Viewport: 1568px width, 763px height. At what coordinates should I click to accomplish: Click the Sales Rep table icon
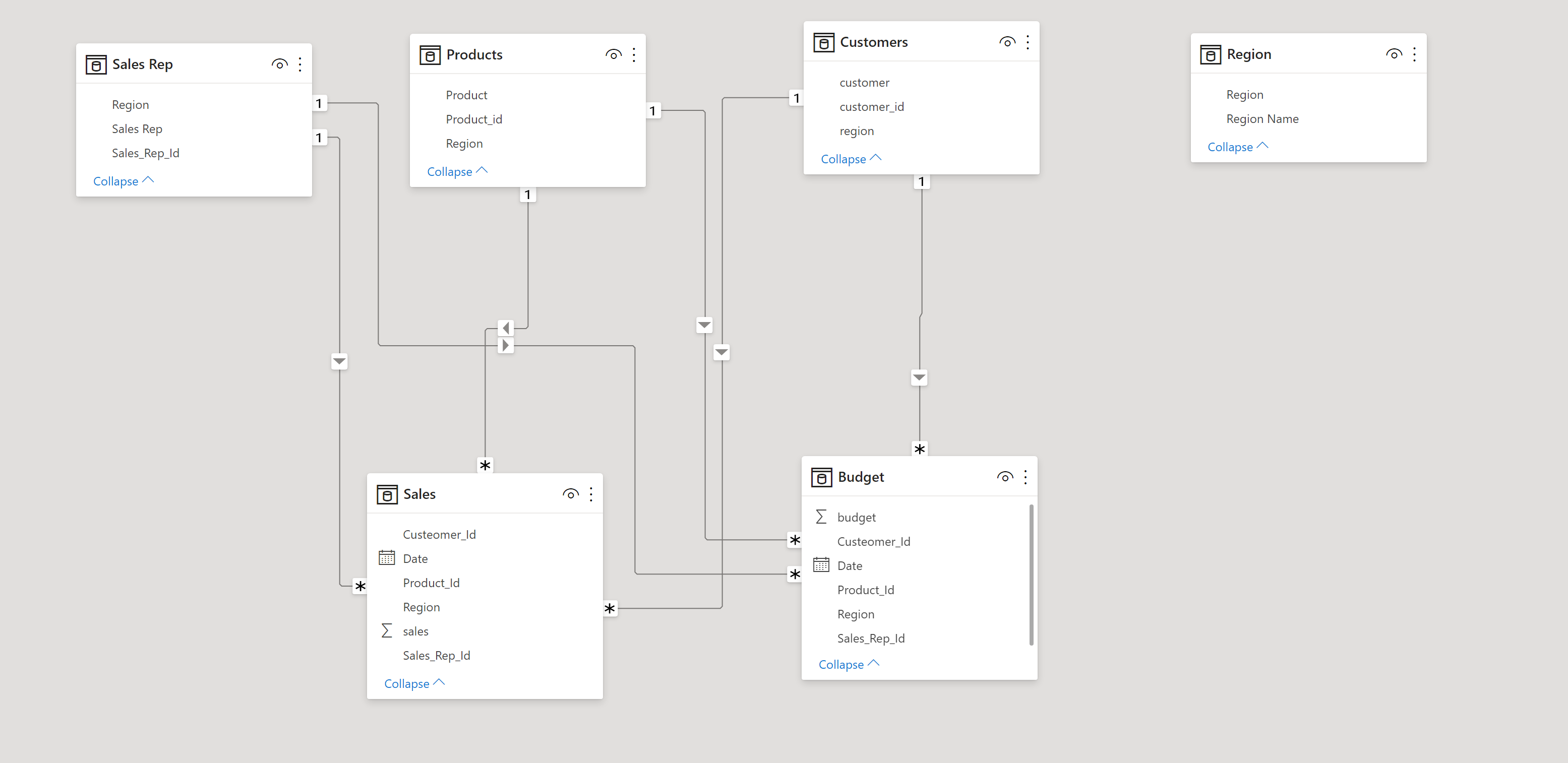[96, 65]
